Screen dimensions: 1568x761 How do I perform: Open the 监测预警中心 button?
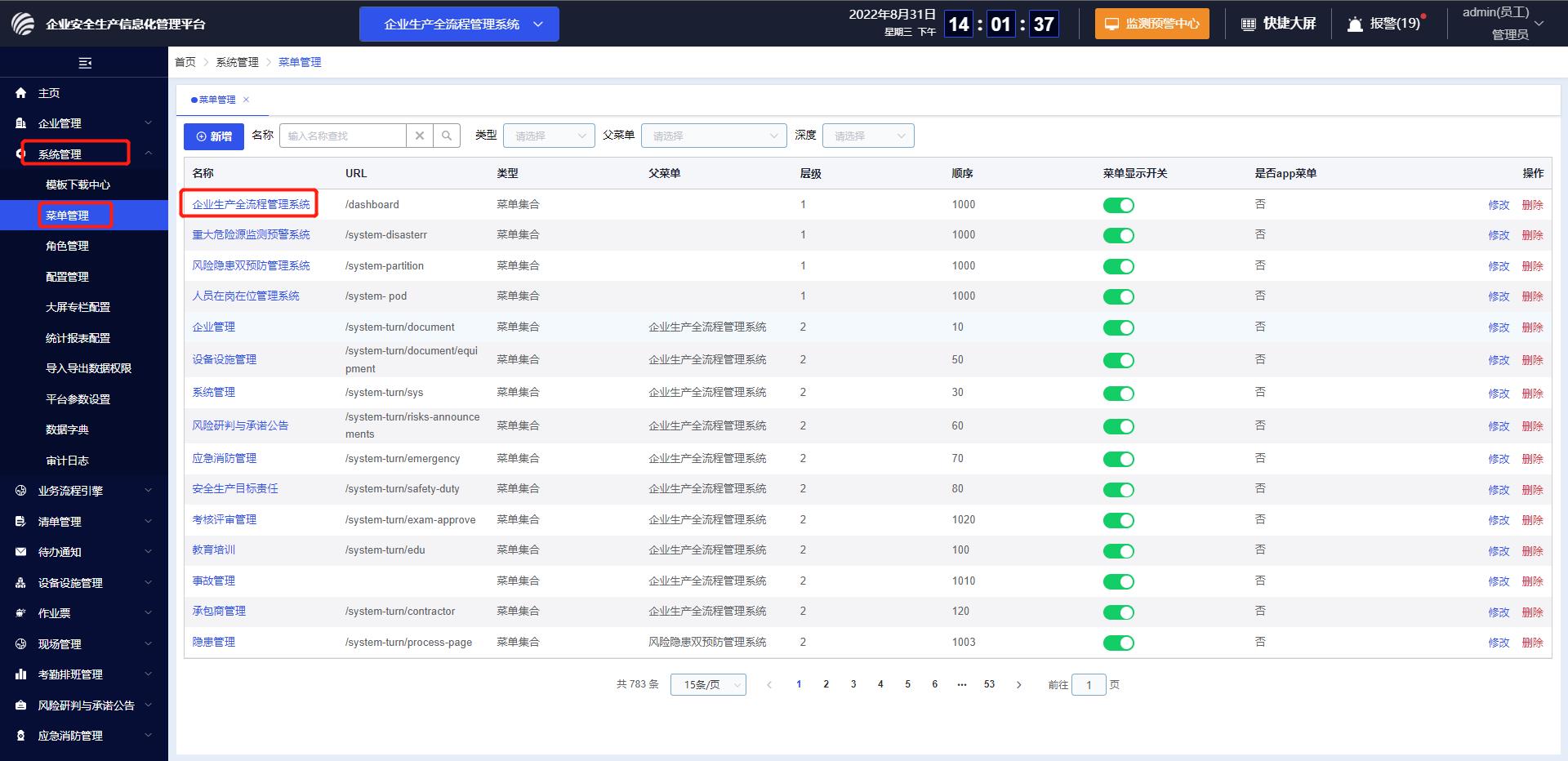1151,24
